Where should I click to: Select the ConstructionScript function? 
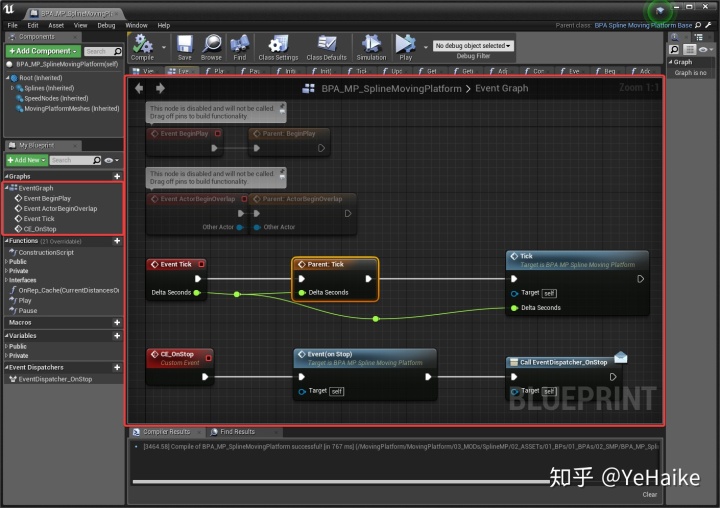pos(46,253)
